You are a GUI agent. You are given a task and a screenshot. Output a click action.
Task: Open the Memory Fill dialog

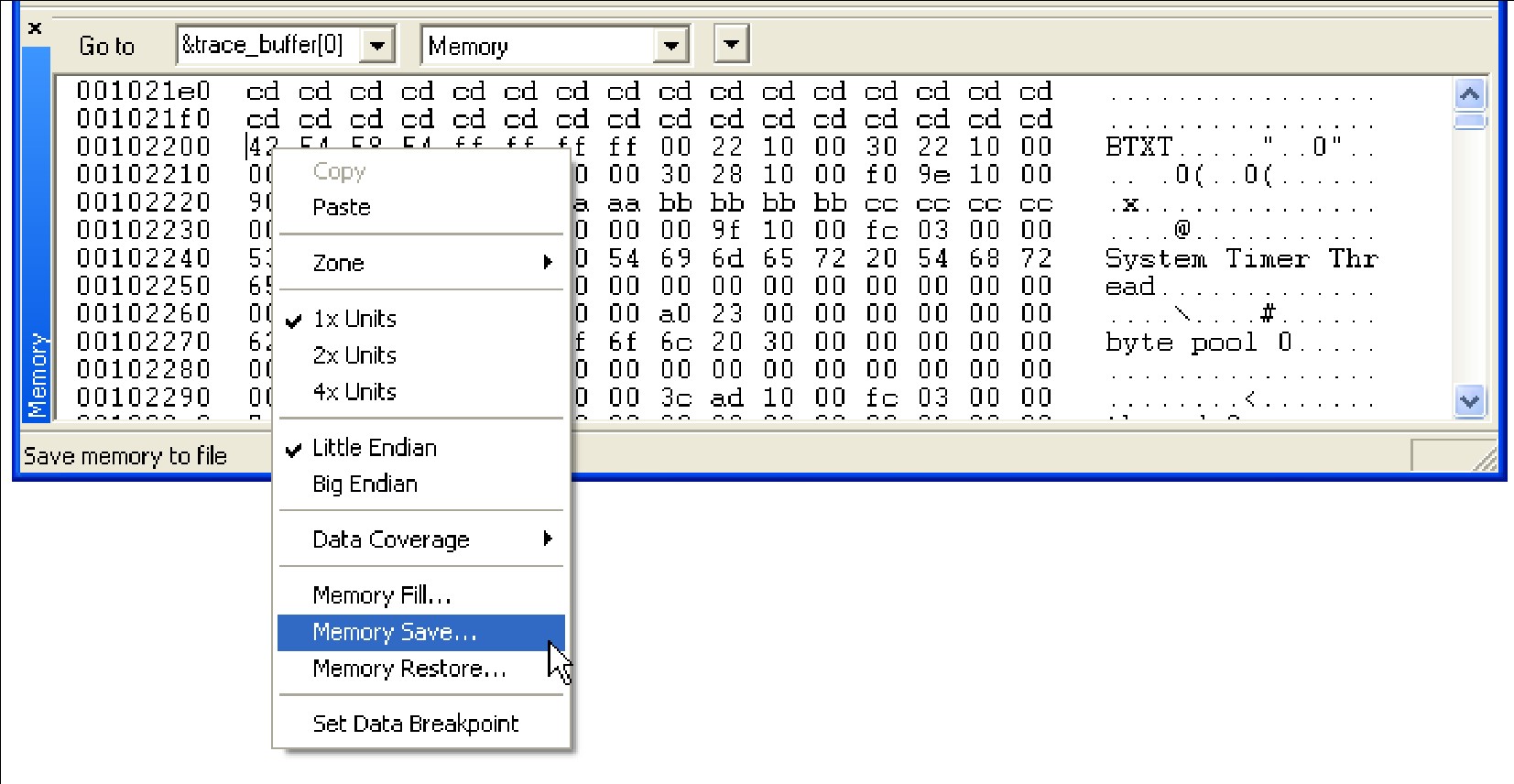382,595
